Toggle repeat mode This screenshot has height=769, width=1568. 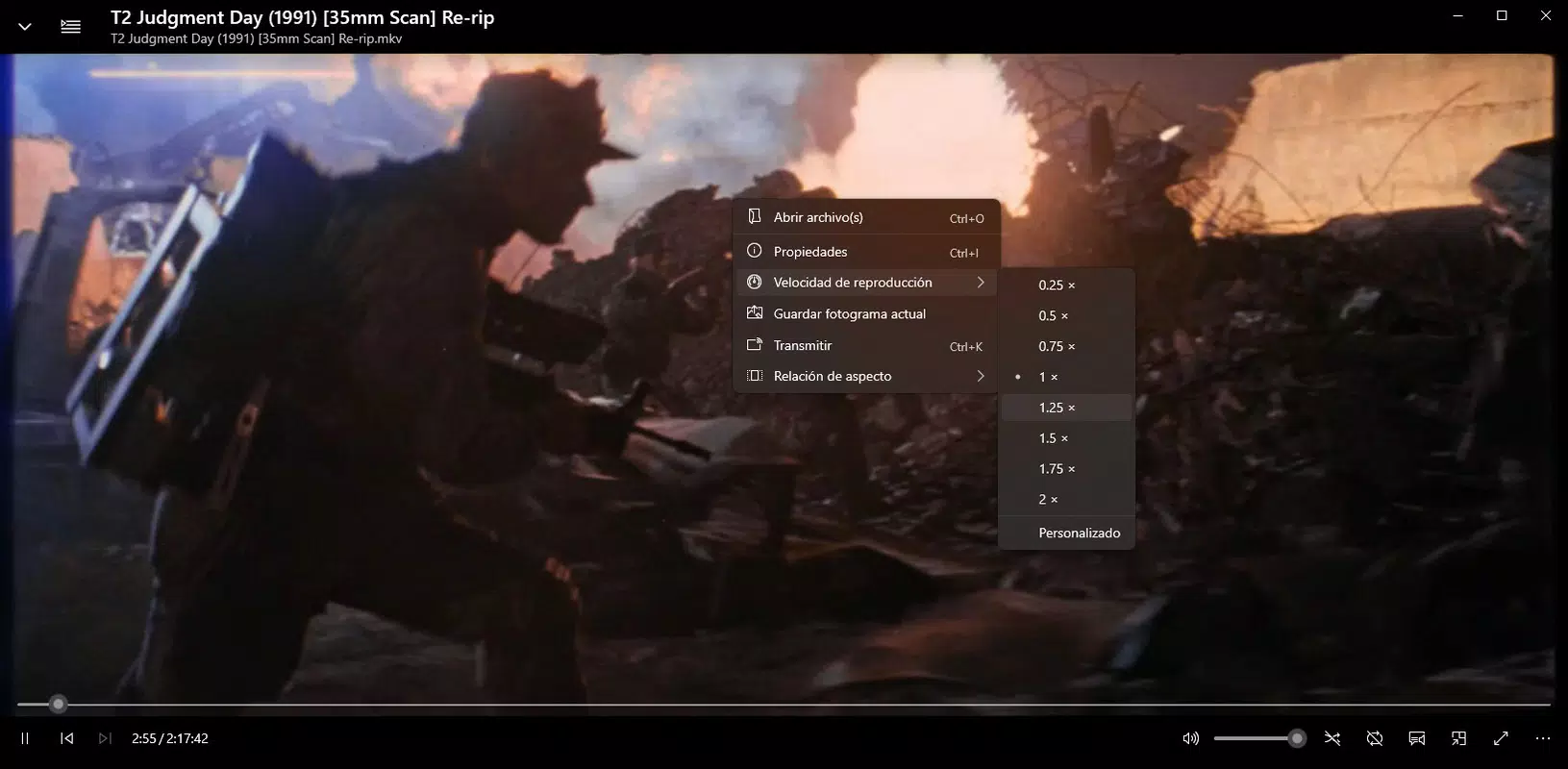(1374, 738)
